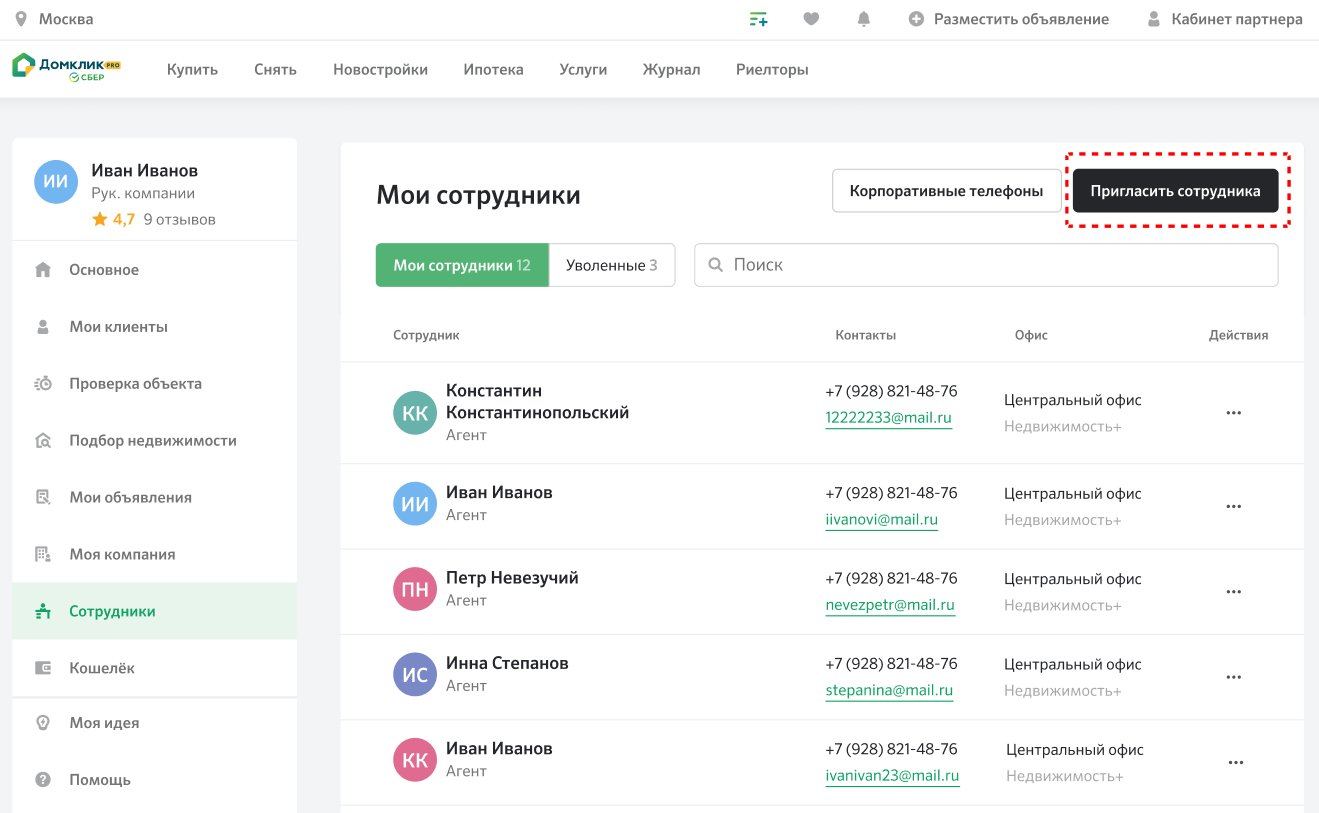Open Кабинет партнера link
1319x813 pixels.
[x=1237, y=19]
